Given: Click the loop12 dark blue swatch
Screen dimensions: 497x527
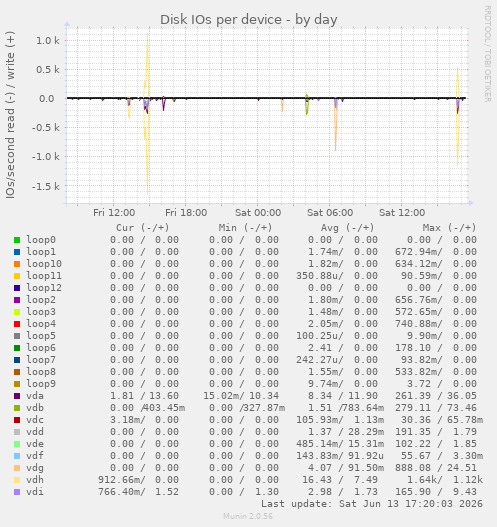Looking at the screenshot, I should 17,288.
